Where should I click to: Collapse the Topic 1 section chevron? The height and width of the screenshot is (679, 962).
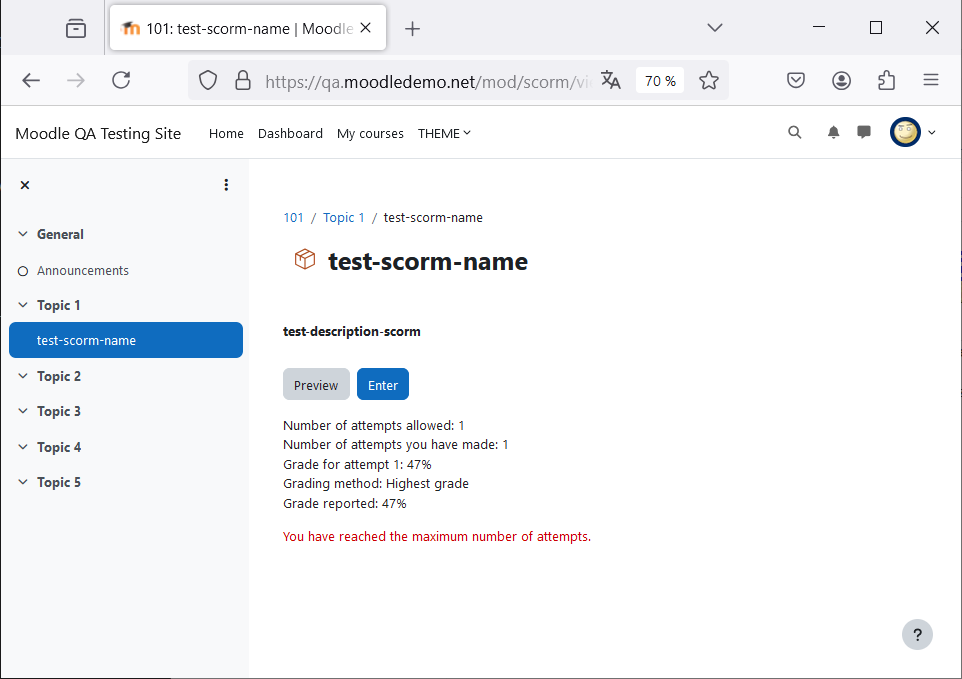(x=23, y=305)
